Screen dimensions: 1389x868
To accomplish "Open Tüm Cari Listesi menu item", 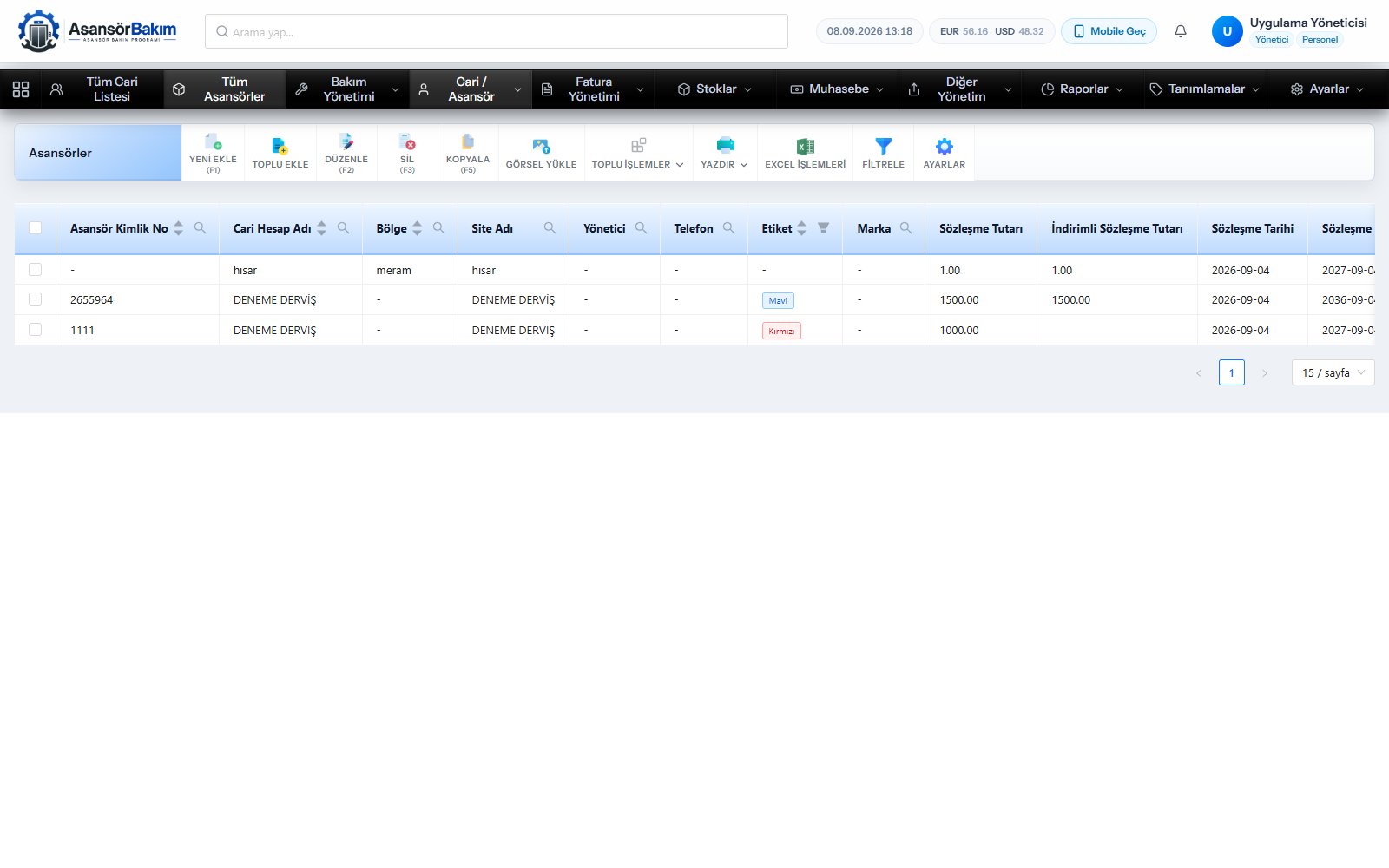I will pyautogui.click(x=102, y=89).
